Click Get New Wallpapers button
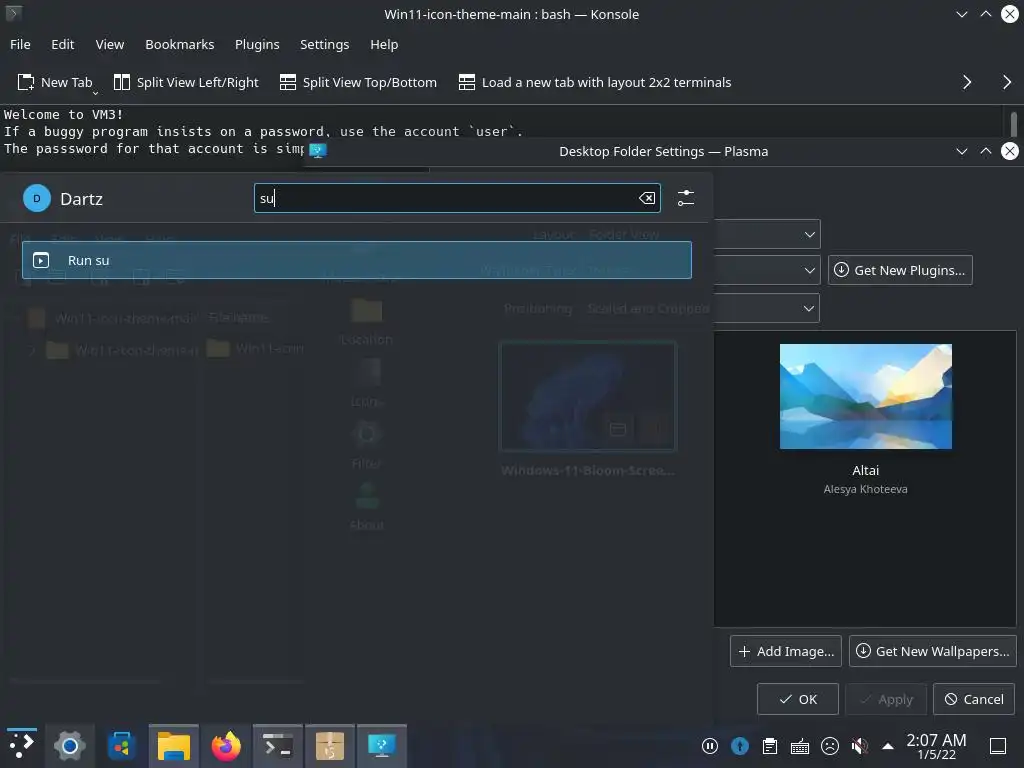The height and width of the screenshot is (768, 1024). click(x=933, y=651)
